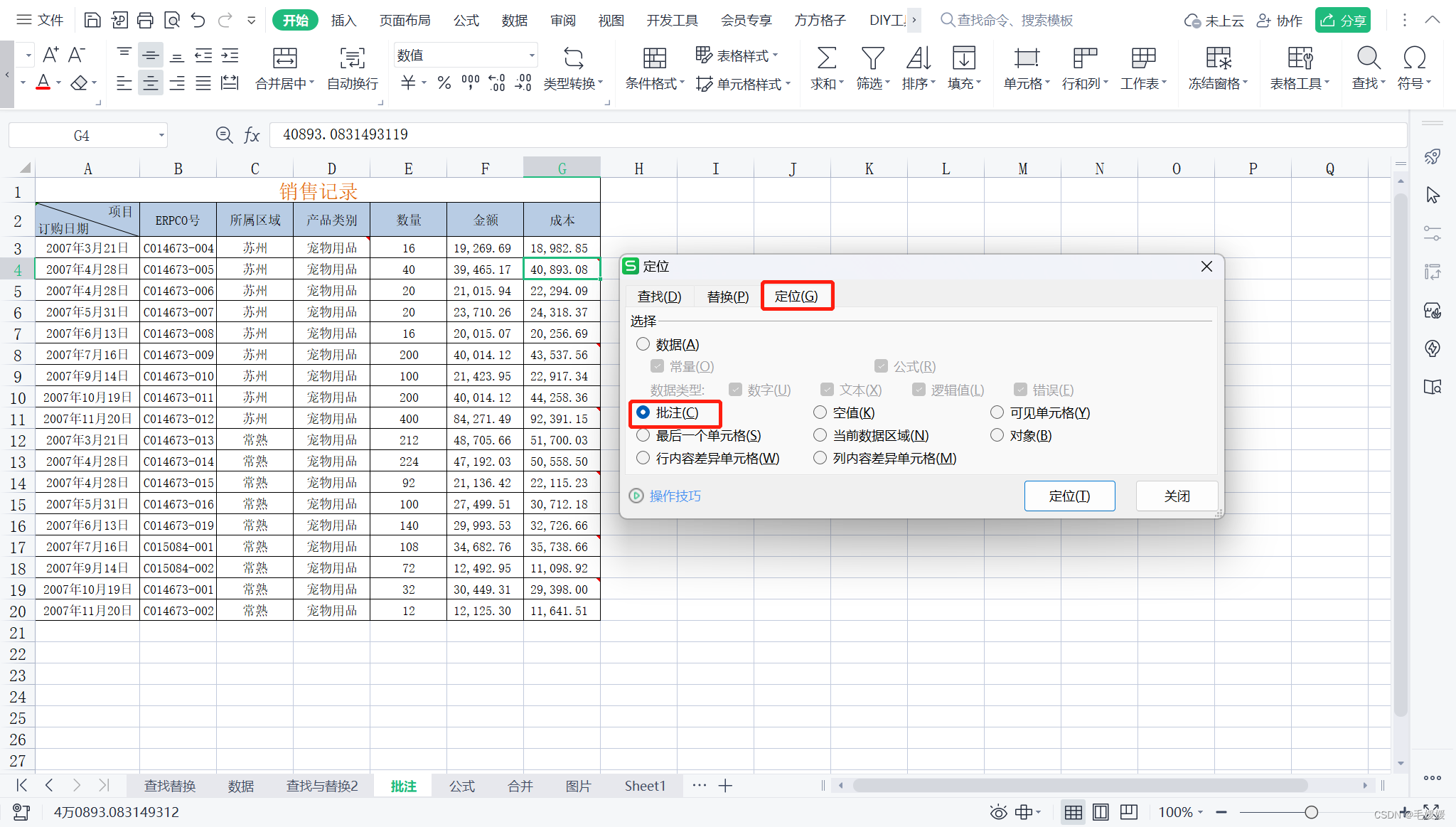The height and width of the screenshot is (827, 1456).
Task: Click the Conditional Formatting (条件格式) icon
Action: (654, 58)
